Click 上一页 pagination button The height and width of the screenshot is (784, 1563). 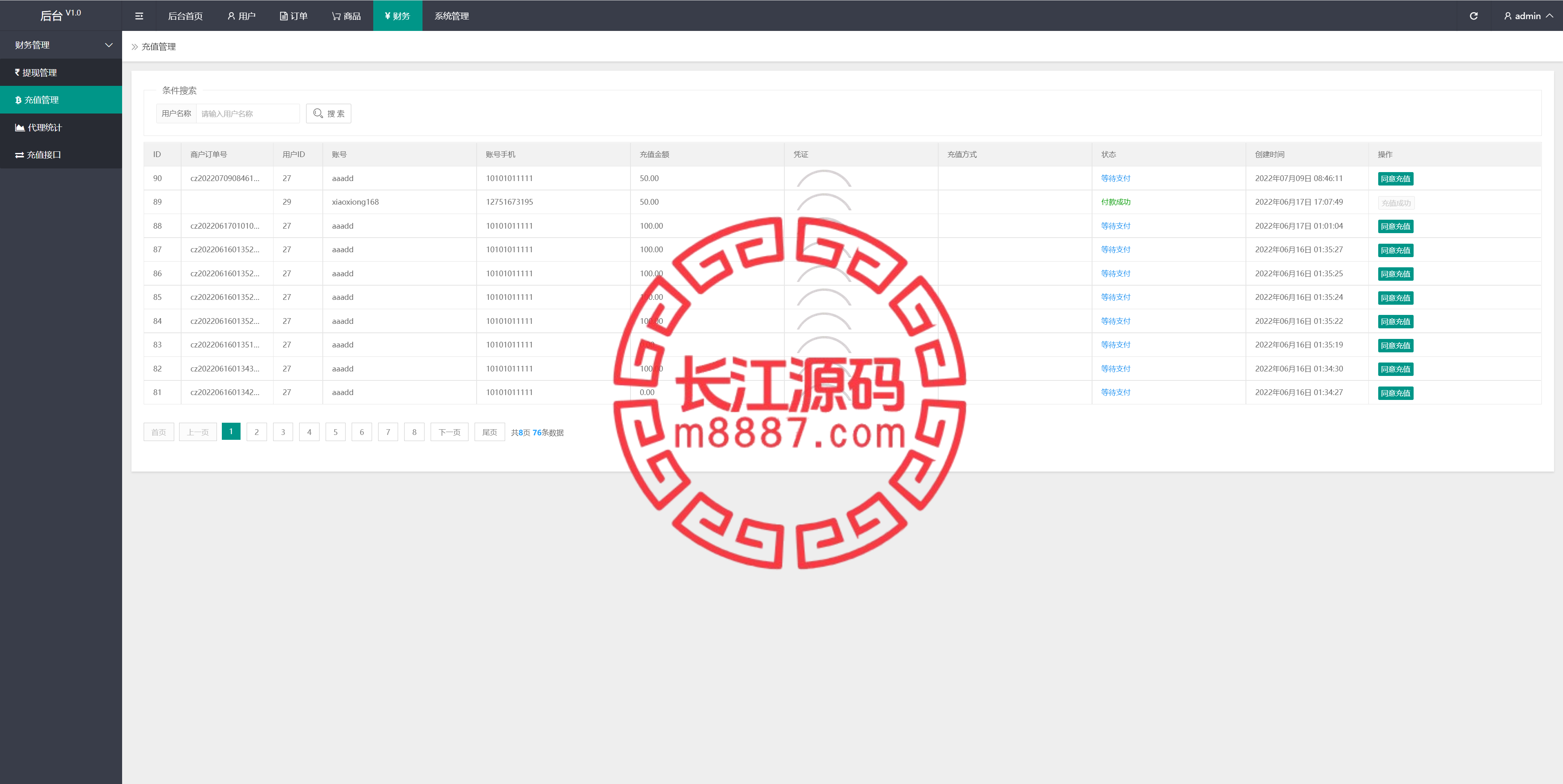tap(198, 432)
